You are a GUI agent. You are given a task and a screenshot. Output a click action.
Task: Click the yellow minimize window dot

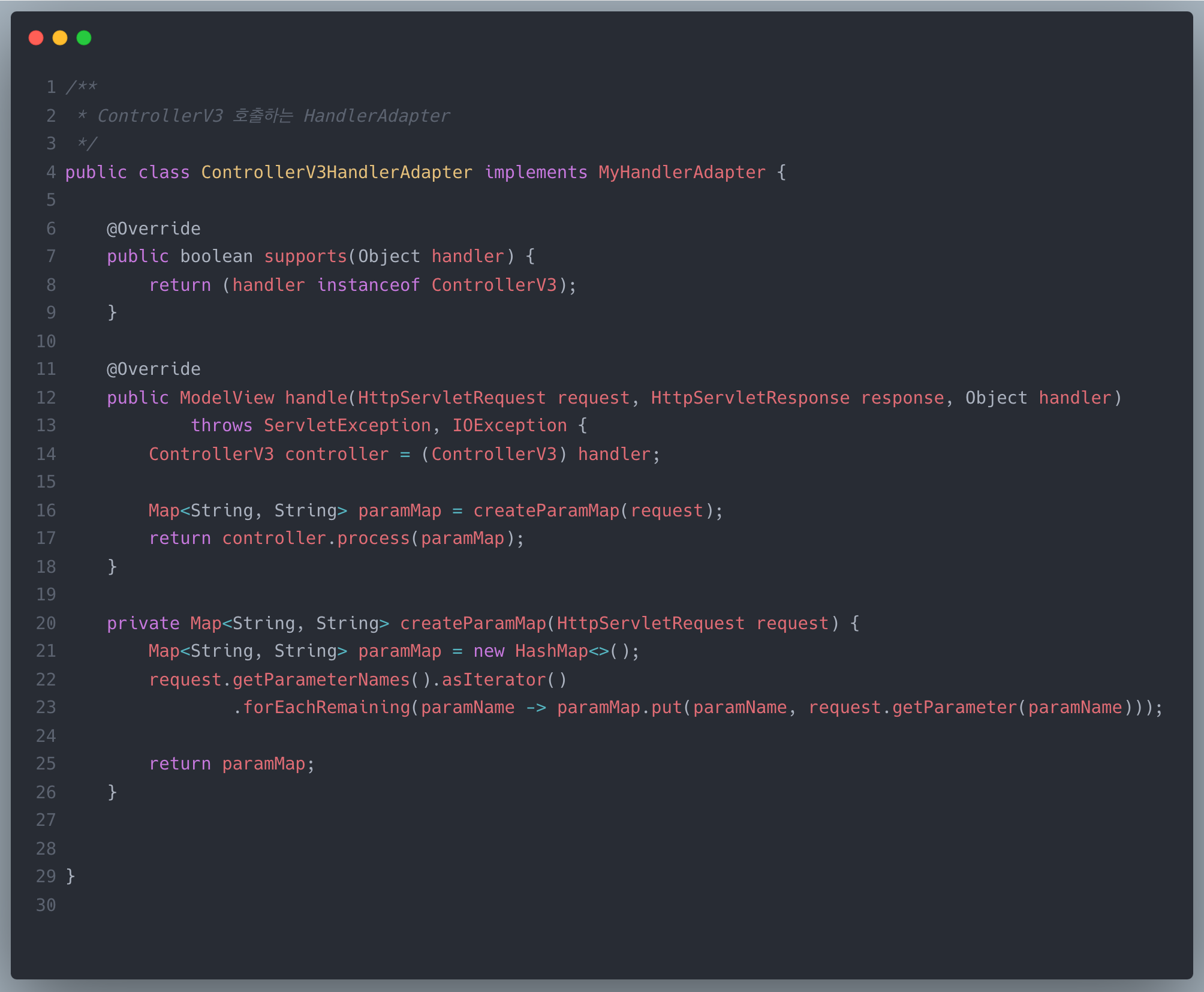point(60,38)
